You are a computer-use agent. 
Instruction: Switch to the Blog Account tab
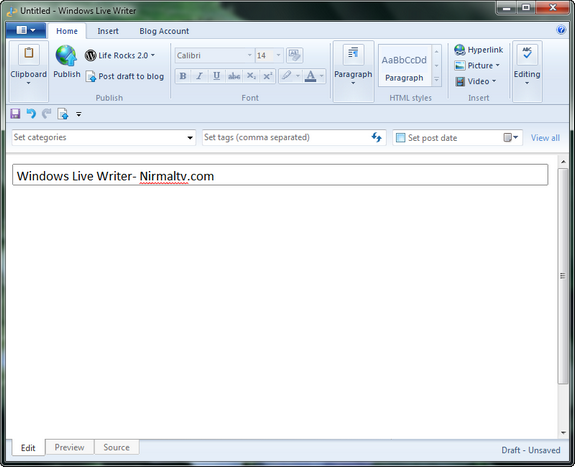click(164, 31)
